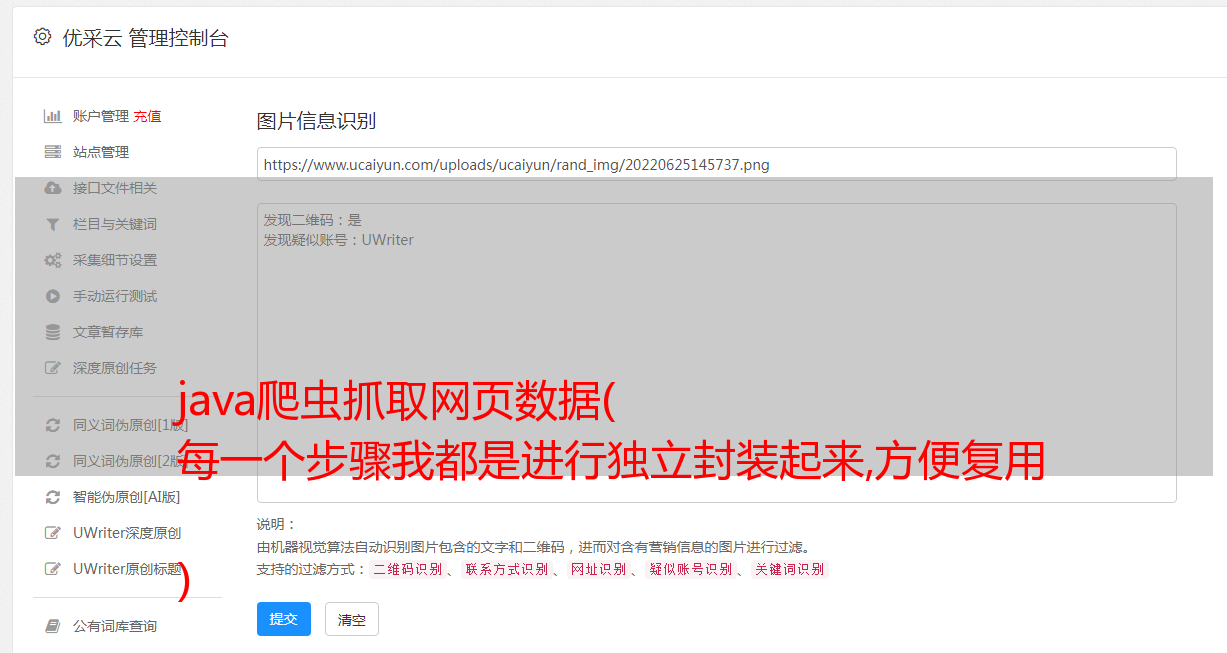The height and width of the screenshot is (653, 1227).
Task: Click the 关键词识别 tag
Action: coord(789,569)
